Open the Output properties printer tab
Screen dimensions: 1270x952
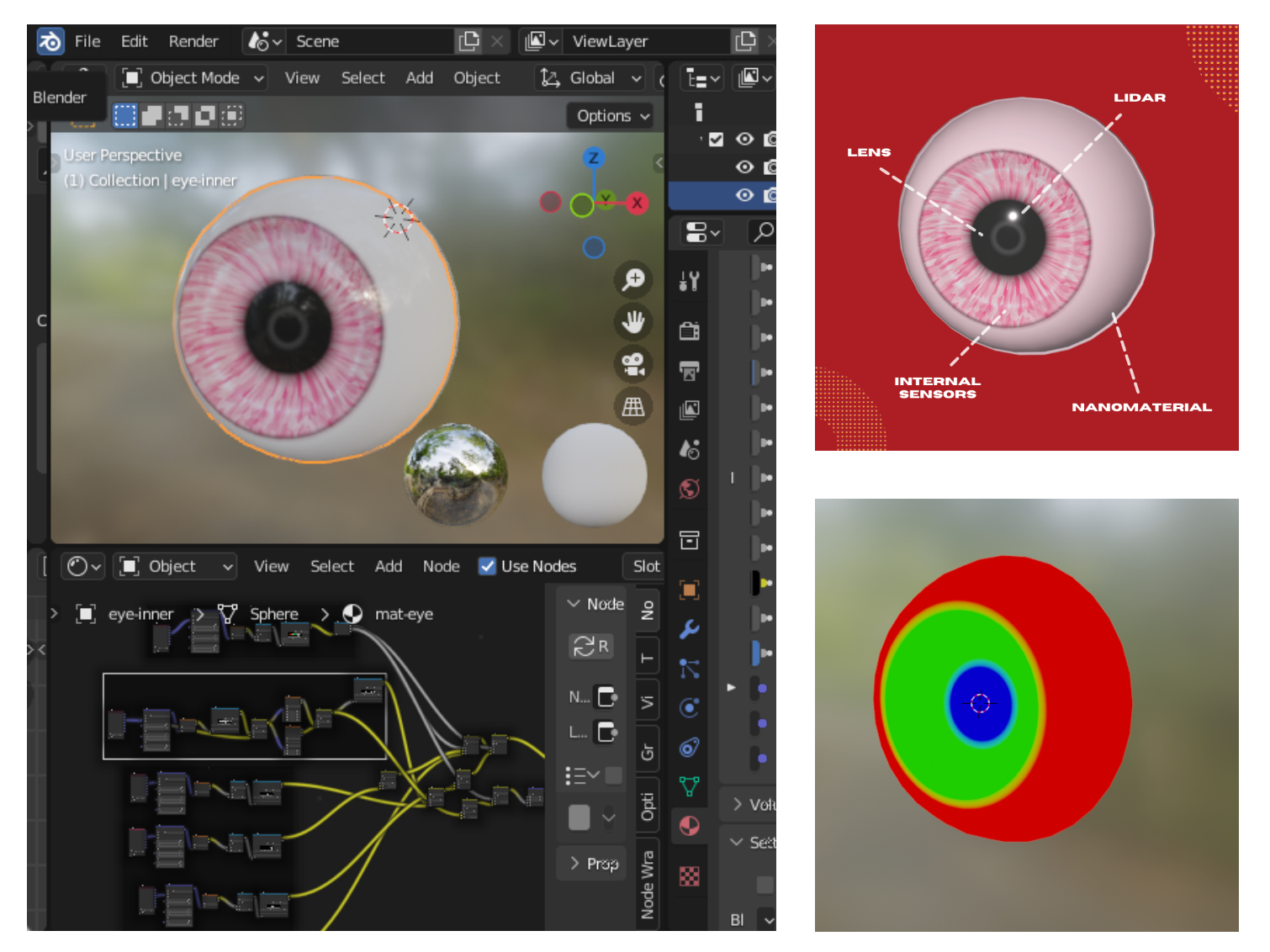690,370
